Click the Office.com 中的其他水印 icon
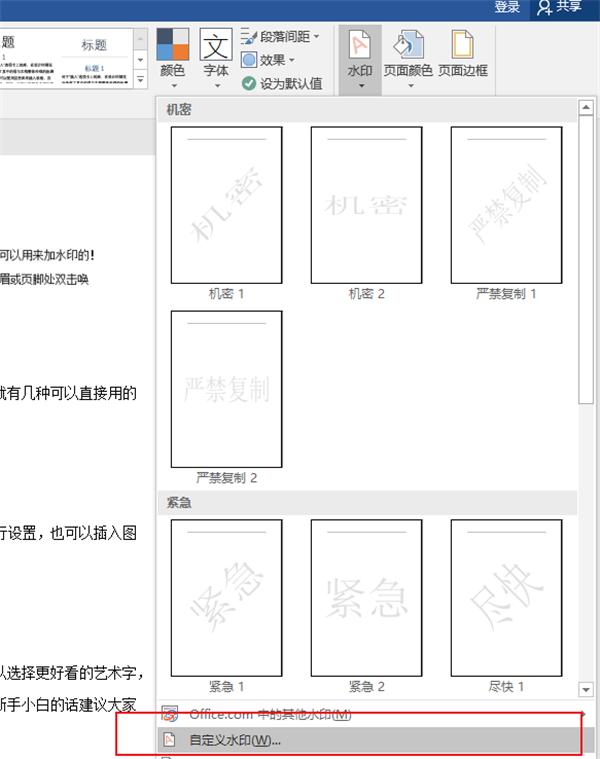The image size is (600, 759). 170,713
